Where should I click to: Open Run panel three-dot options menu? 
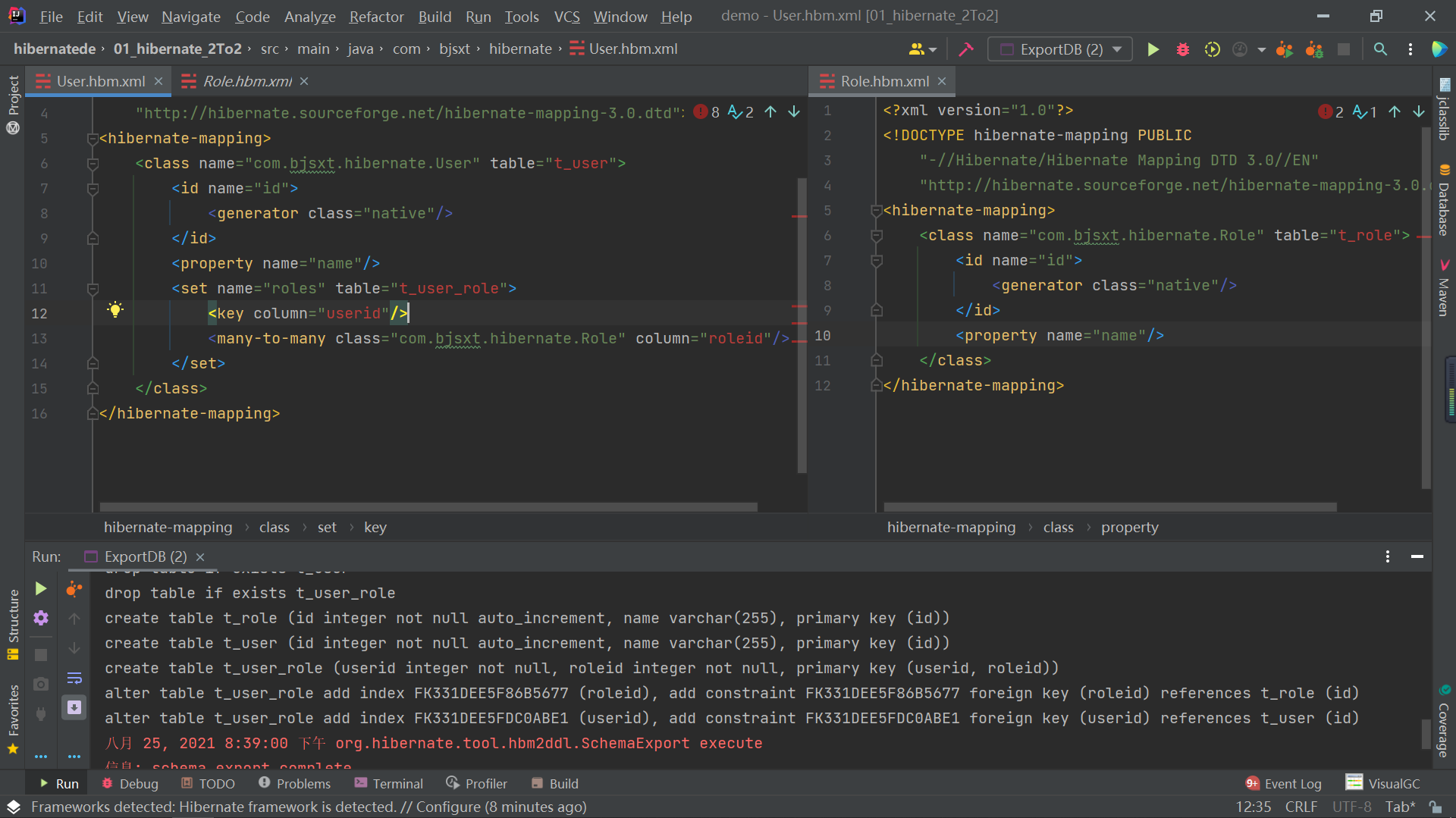[x=1388, y=556]
